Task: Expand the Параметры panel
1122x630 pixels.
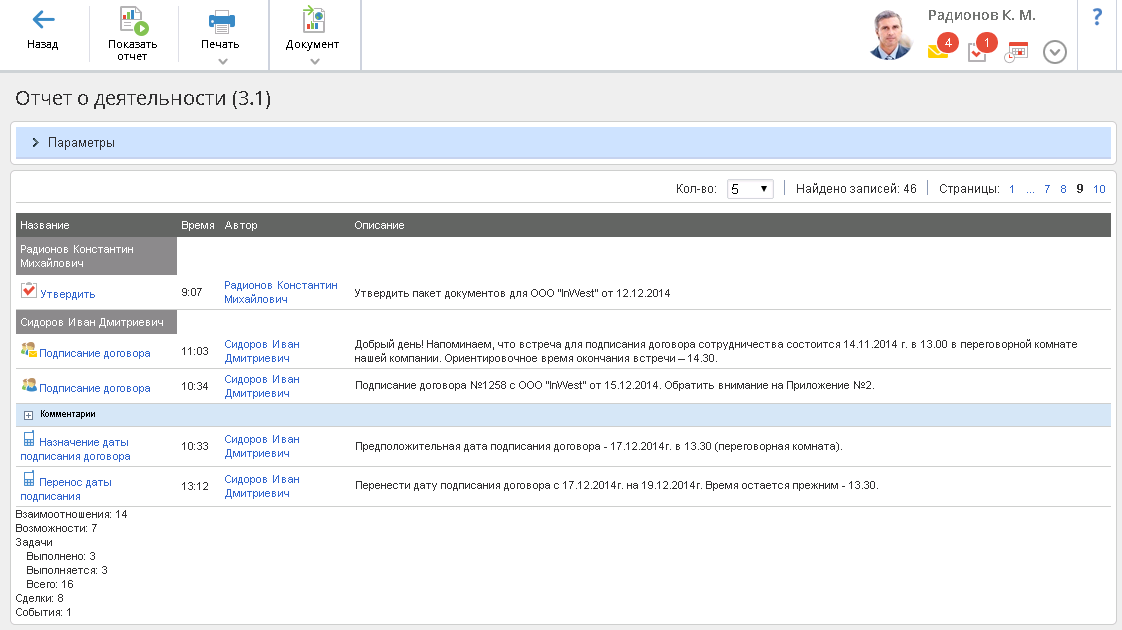Action: (x=35, y=143)
